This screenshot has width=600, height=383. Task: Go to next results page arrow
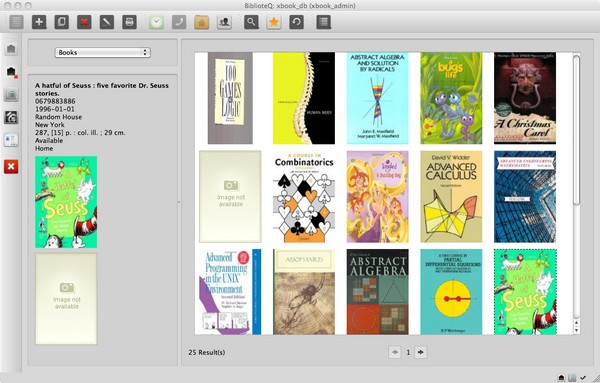pyautogui.click(x=421, y=352)
